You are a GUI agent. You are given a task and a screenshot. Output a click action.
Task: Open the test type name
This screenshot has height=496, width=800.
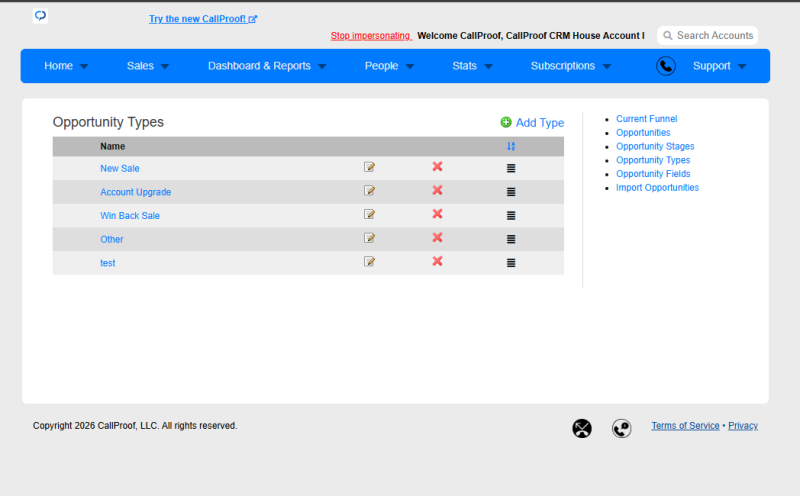click(108, 263)
